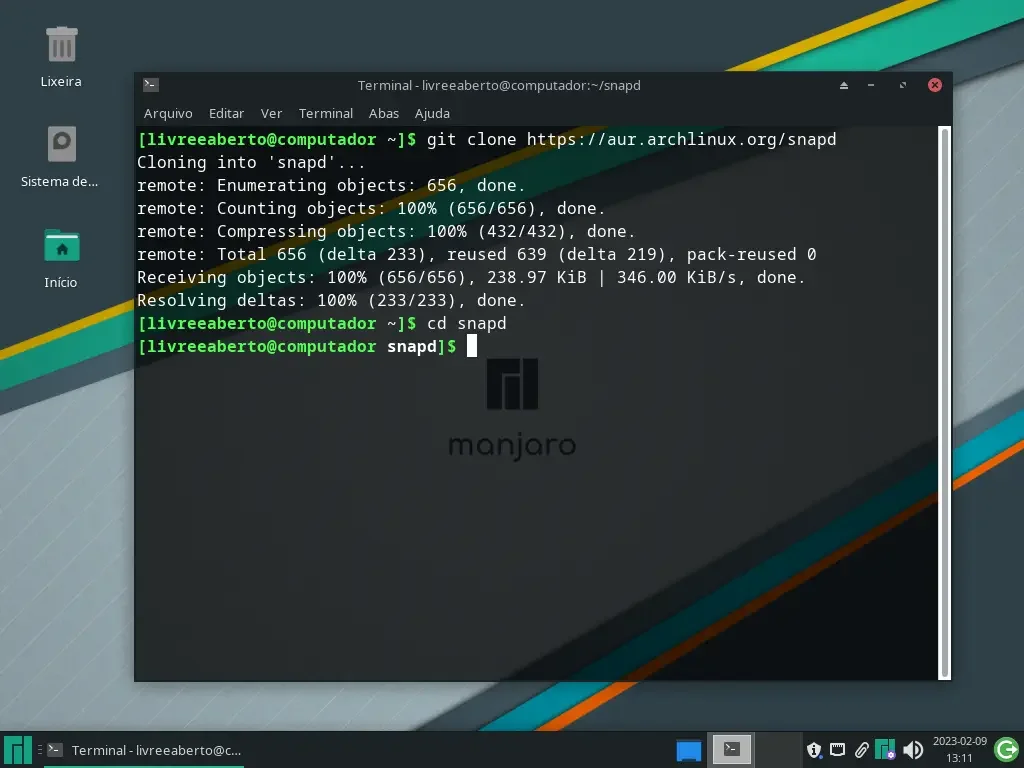Click the terminal title bar text

[x=499, y=86]
